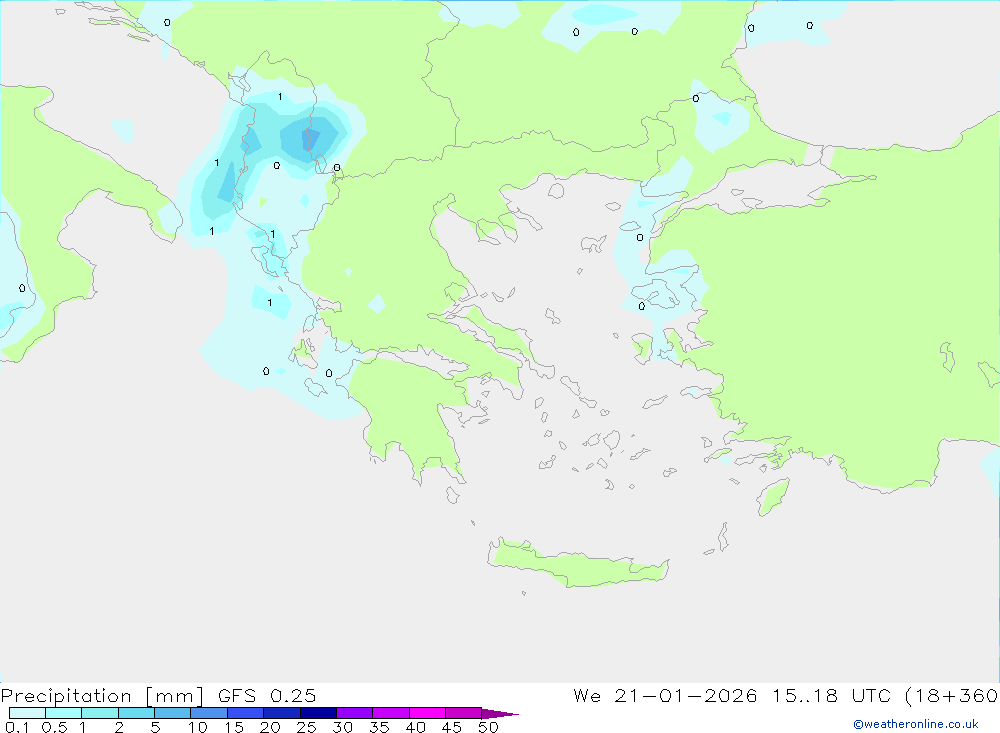
Task: Click the 0.1 legend scale label
Action: [x=17, y=727]
